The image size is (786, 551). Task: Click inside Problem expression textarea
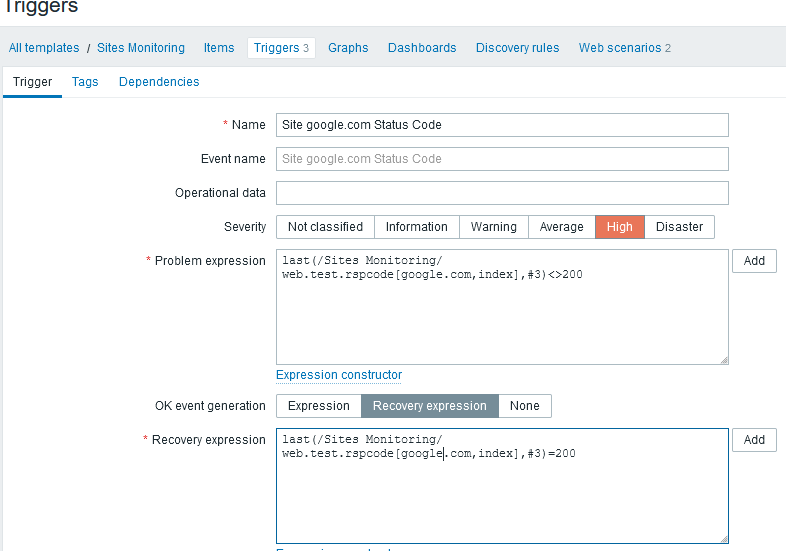click(x=502, y=307)
